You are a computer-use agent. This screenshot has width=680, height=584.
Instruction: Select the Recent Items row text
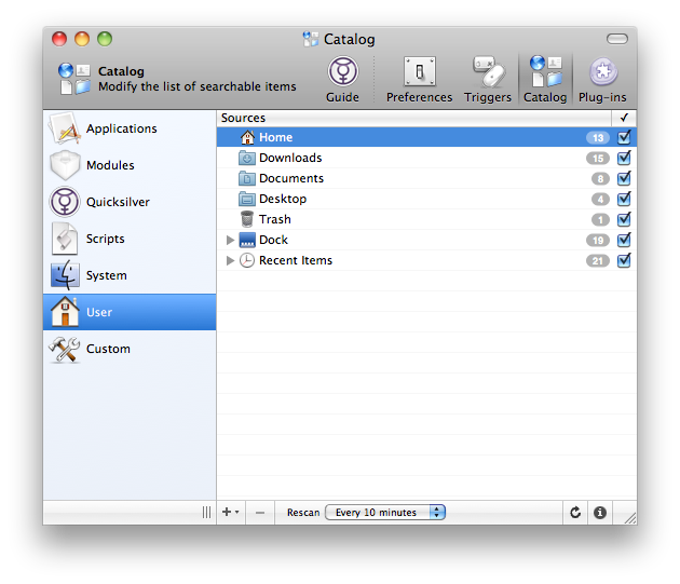tap(296, 260)
